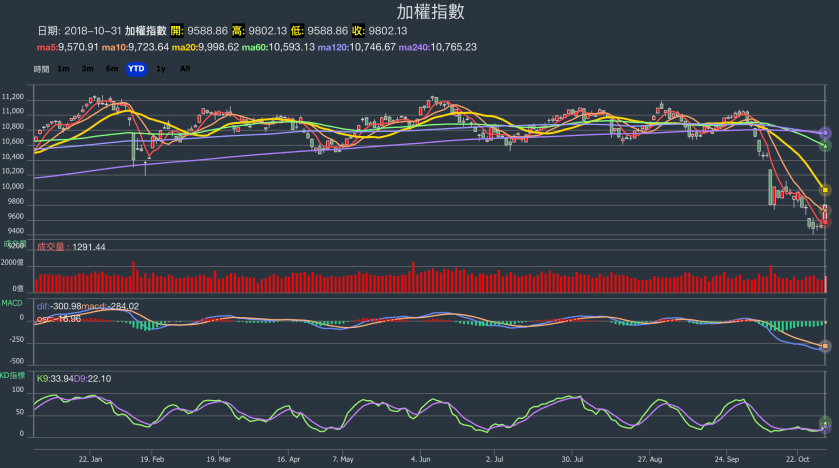Click the orange ma10 legend label
The image size is (839, 468).
pyautogui.click(x=135, y=47)
